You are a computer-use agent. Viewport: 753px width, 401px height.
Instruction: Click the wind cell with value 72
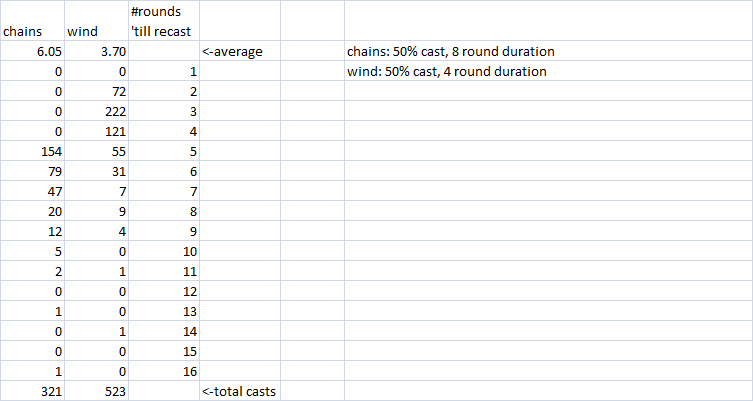(96, 91)
